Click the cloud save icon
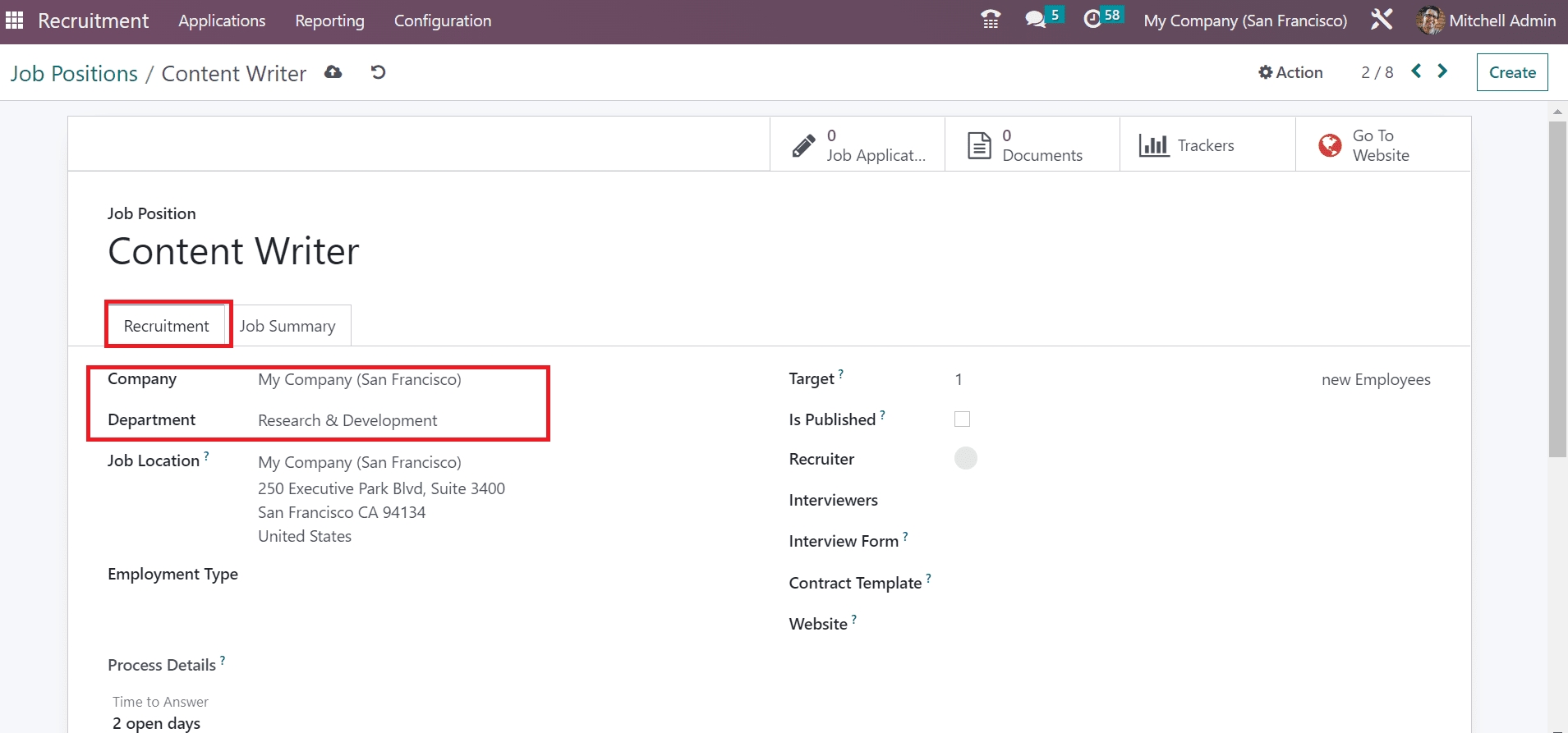The height and width of the screenshot is (733, 1568). [333, 72]
